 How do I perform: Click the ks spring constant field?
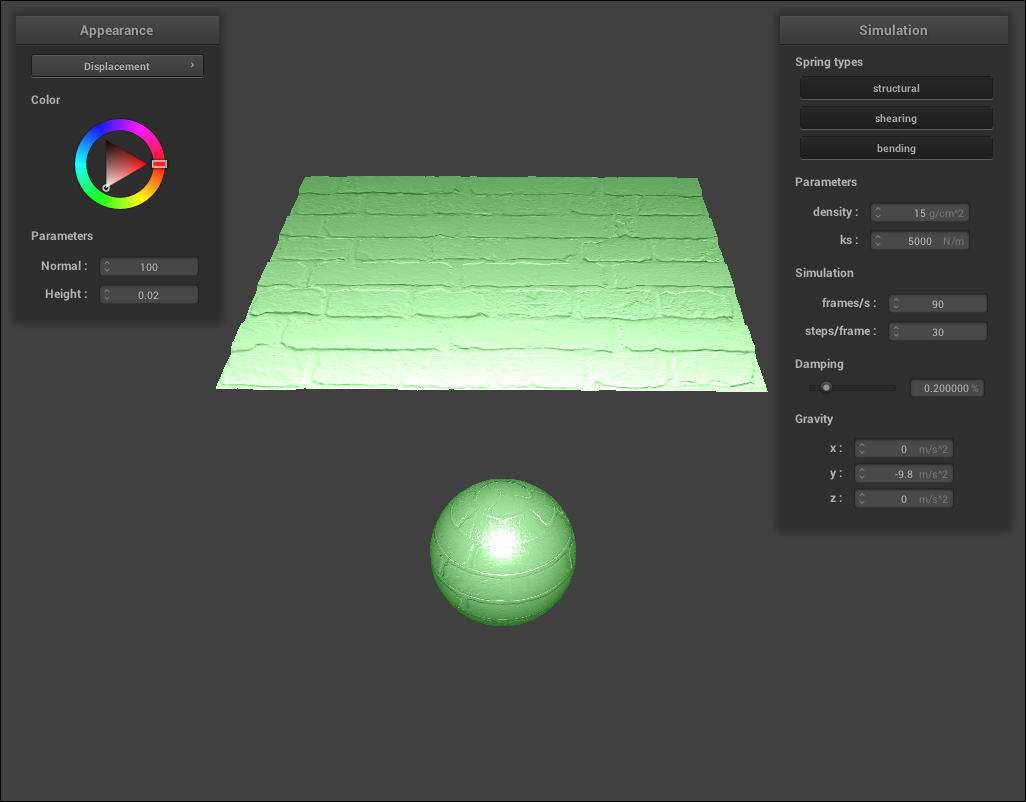point(920,241)
